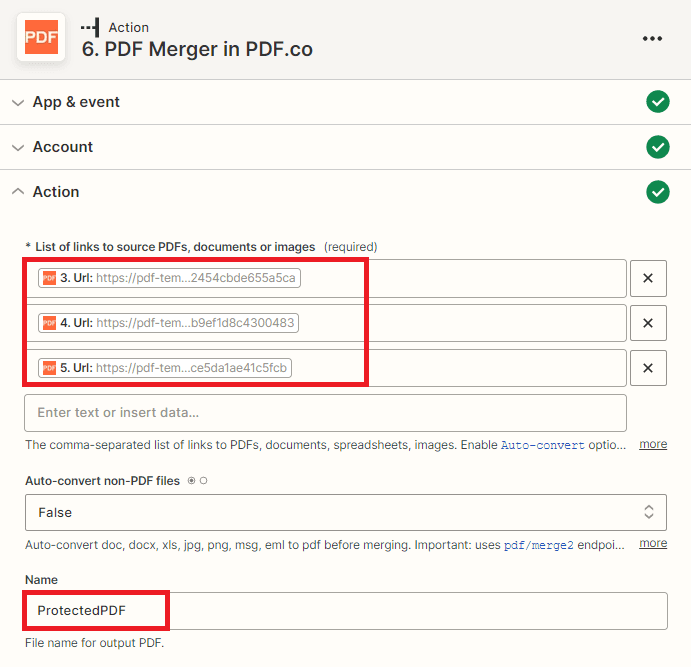Click green checkmark for Account section
Viewport: 691px width, 667px height.
click(x=658, y=147)
